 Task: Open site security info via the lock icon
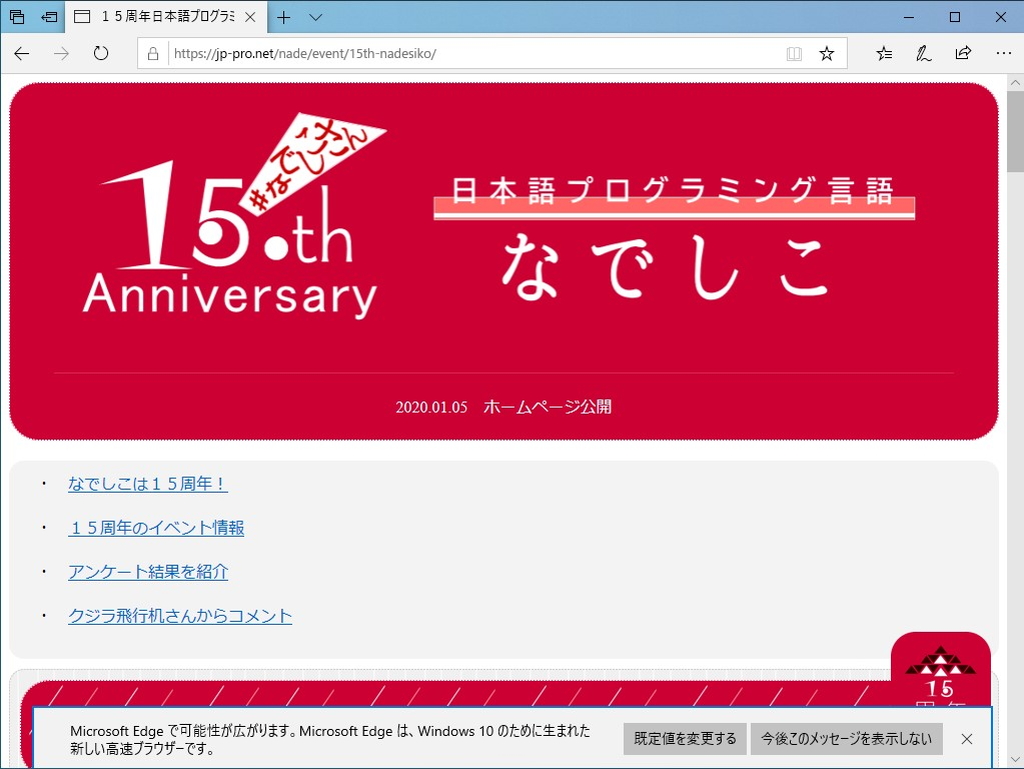151,53
